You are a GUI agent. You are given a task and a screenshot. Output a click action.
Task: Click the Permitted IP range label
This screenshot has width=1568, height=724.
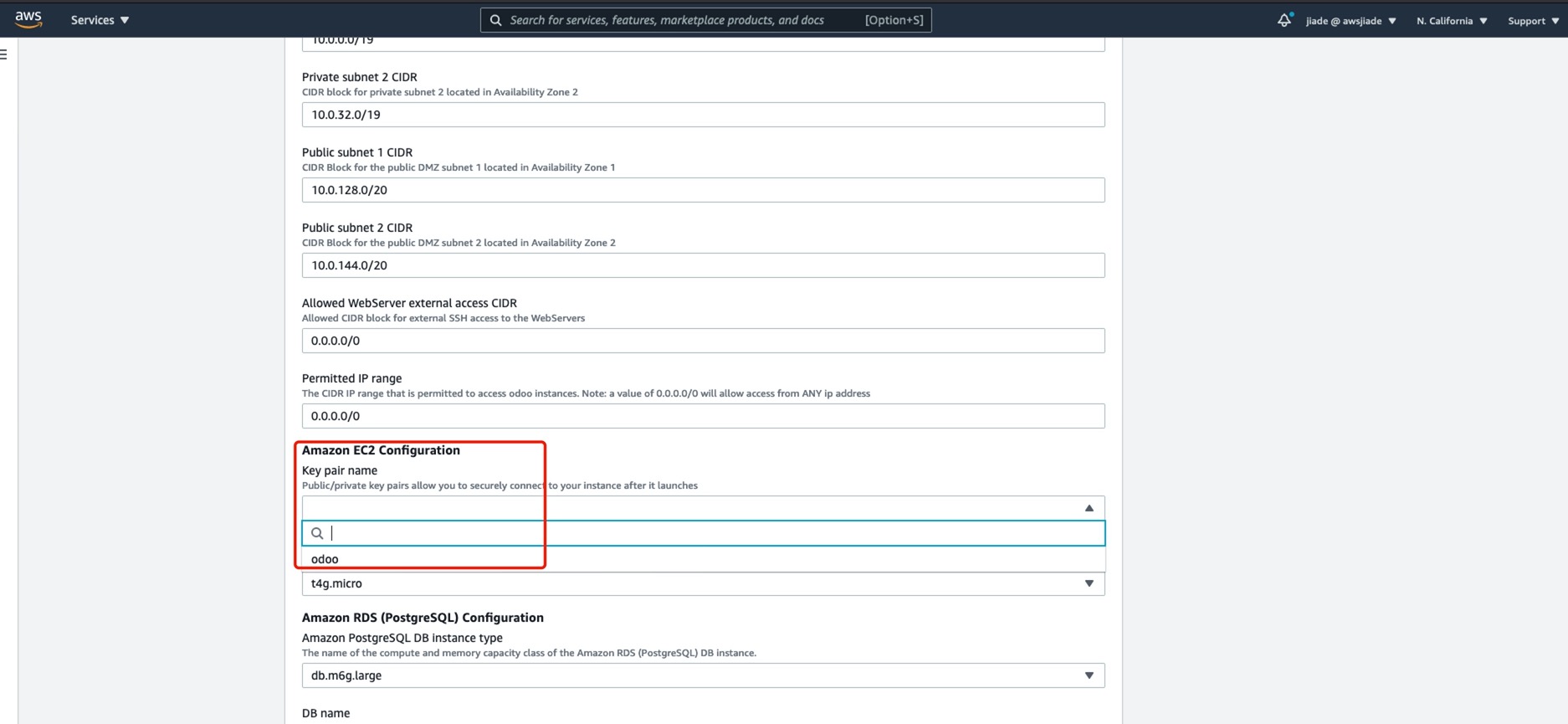(x=351, y=378)
